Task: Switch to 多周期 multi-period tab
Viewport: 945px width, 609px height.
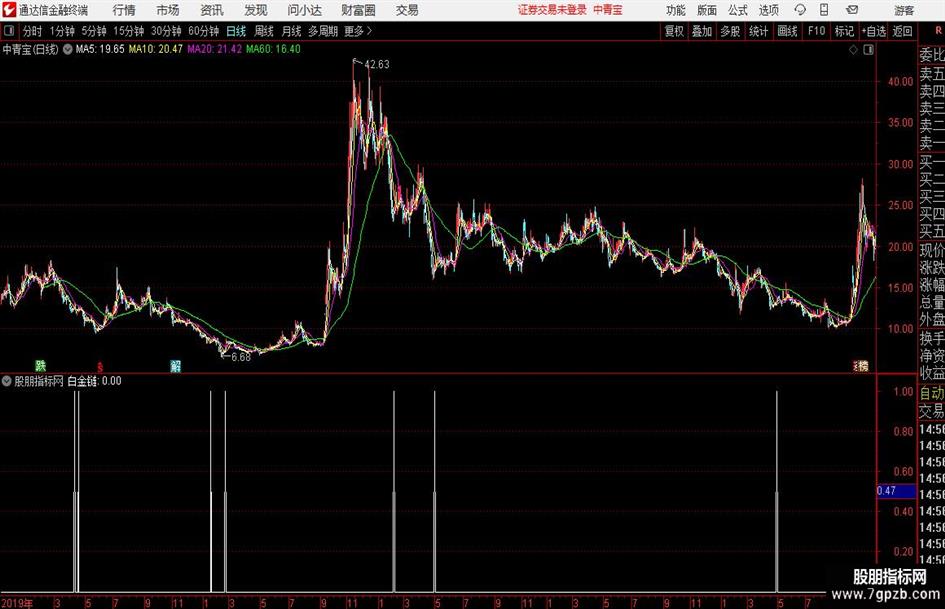Action: (x=323, y=31)
